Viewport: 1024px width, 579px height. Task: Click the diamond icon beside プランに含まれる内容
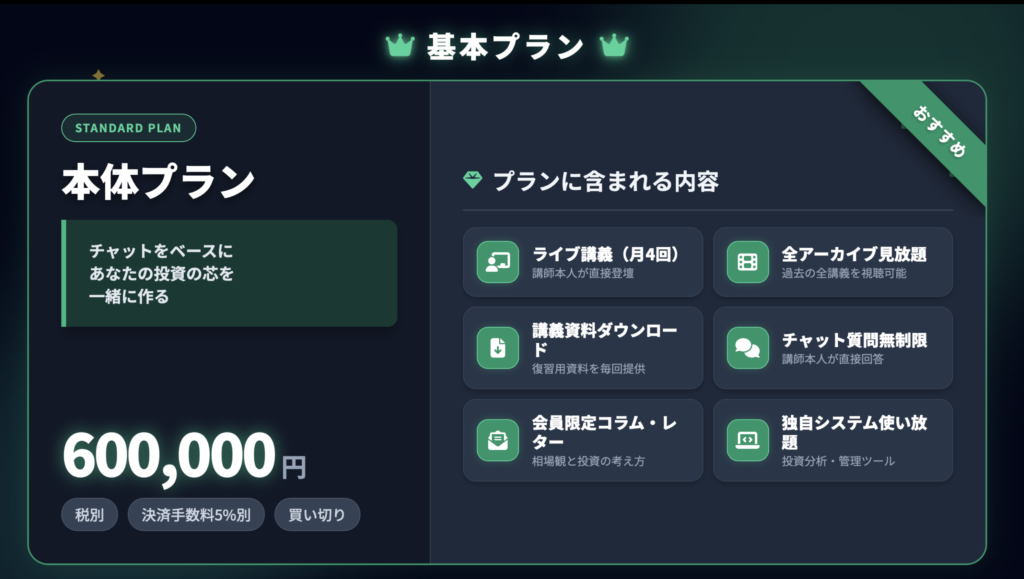pyautogui.click(x=473, y=181)
